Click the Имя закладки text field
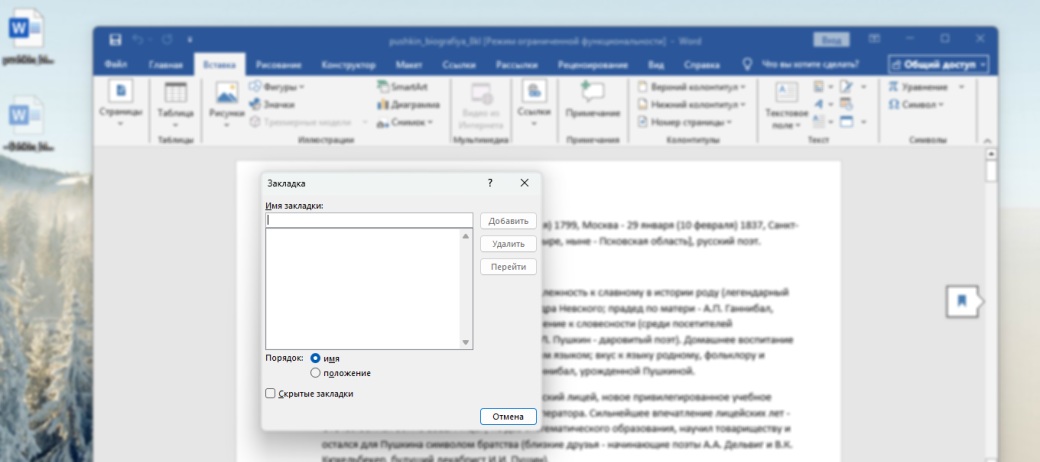Screen dimensions: 1040x462 369,221
